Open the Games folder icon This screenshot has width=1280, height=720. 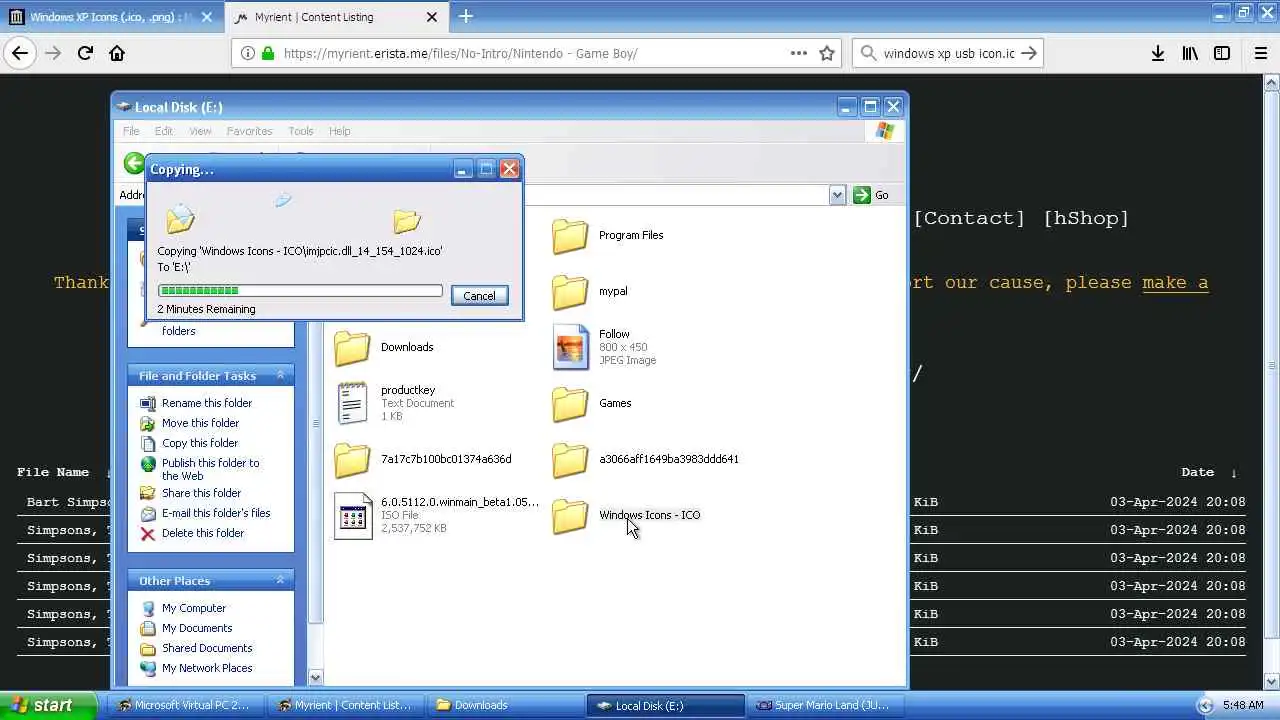tap(570, 404)
